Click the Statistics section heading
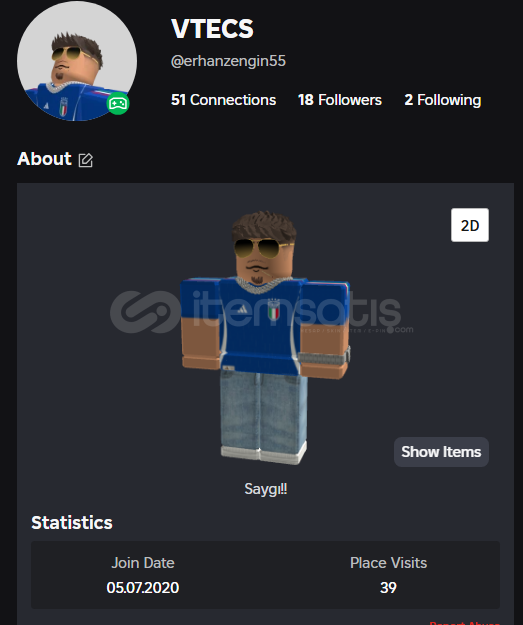Screen dimensions: 523x625 point(72,523)
